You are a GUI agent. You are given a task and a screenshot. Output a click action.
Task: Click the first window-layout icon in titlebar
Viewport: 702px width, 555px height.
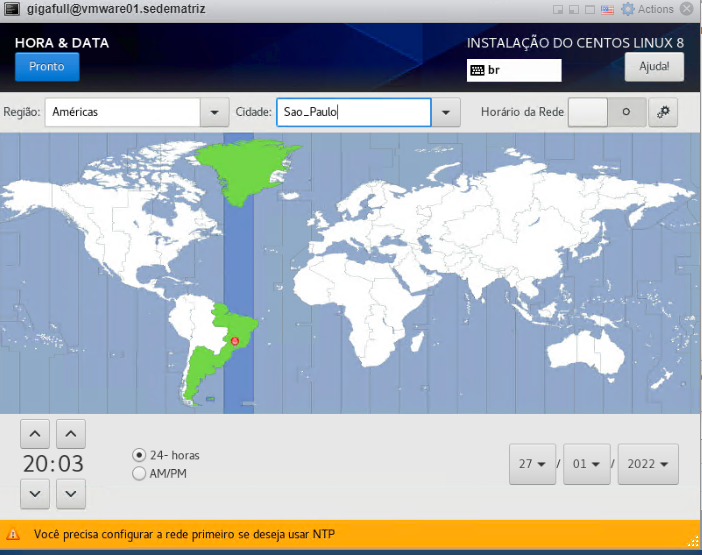coord(558,9)
